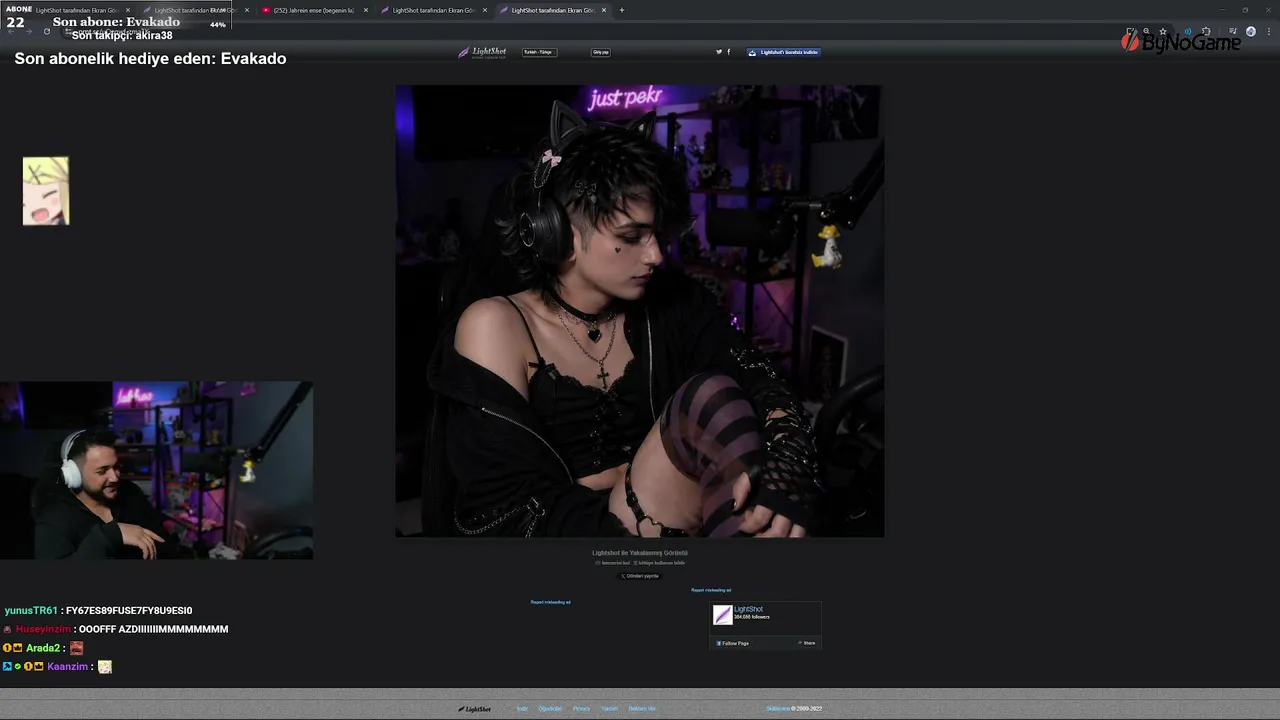This screenshot has height=720, width=1280.
Task: Open the LightShot Facebook page avatar
Action: pos(722,615)
